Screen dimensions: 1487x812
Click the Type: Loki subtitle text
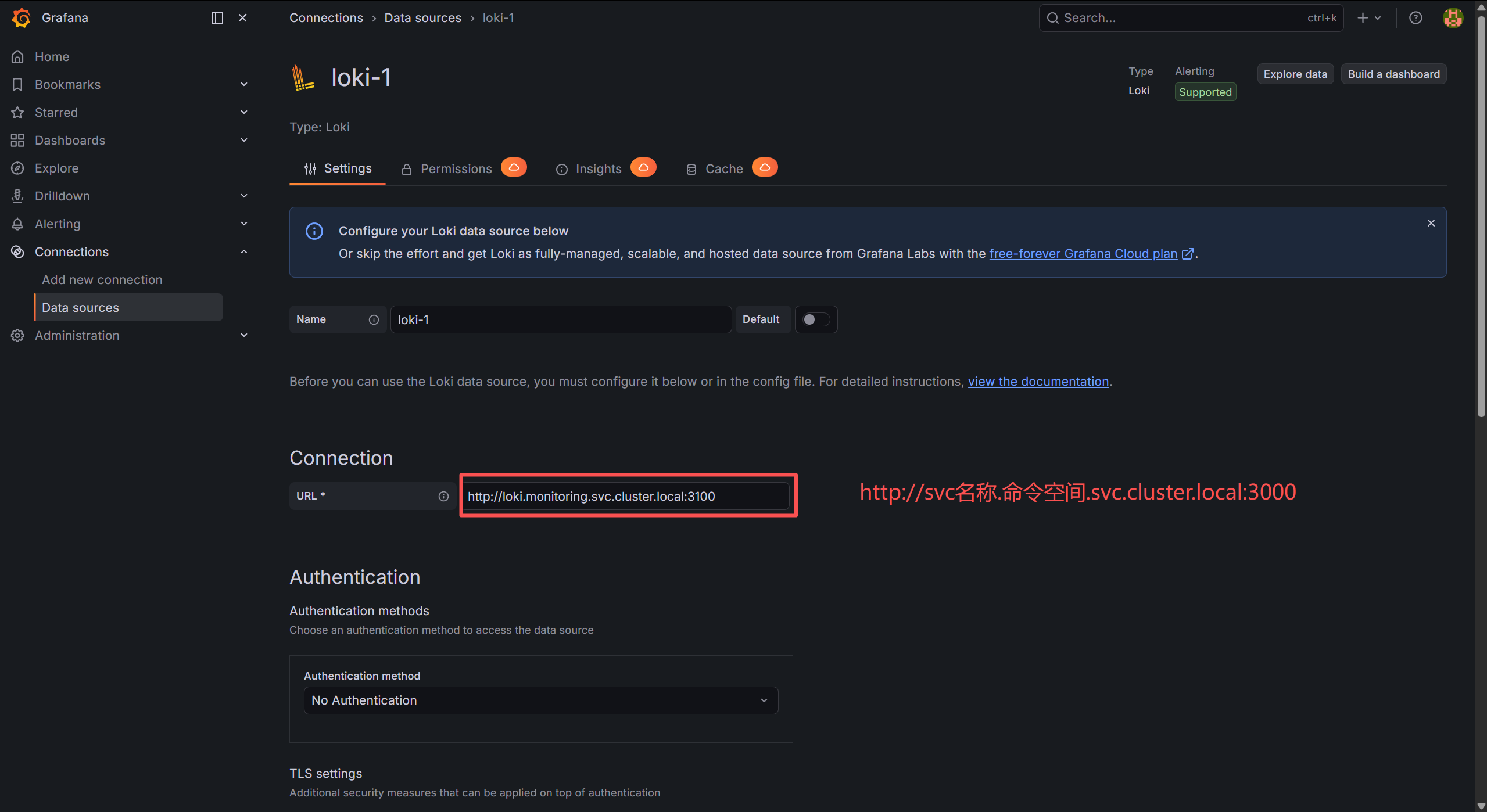pos(320,127)
